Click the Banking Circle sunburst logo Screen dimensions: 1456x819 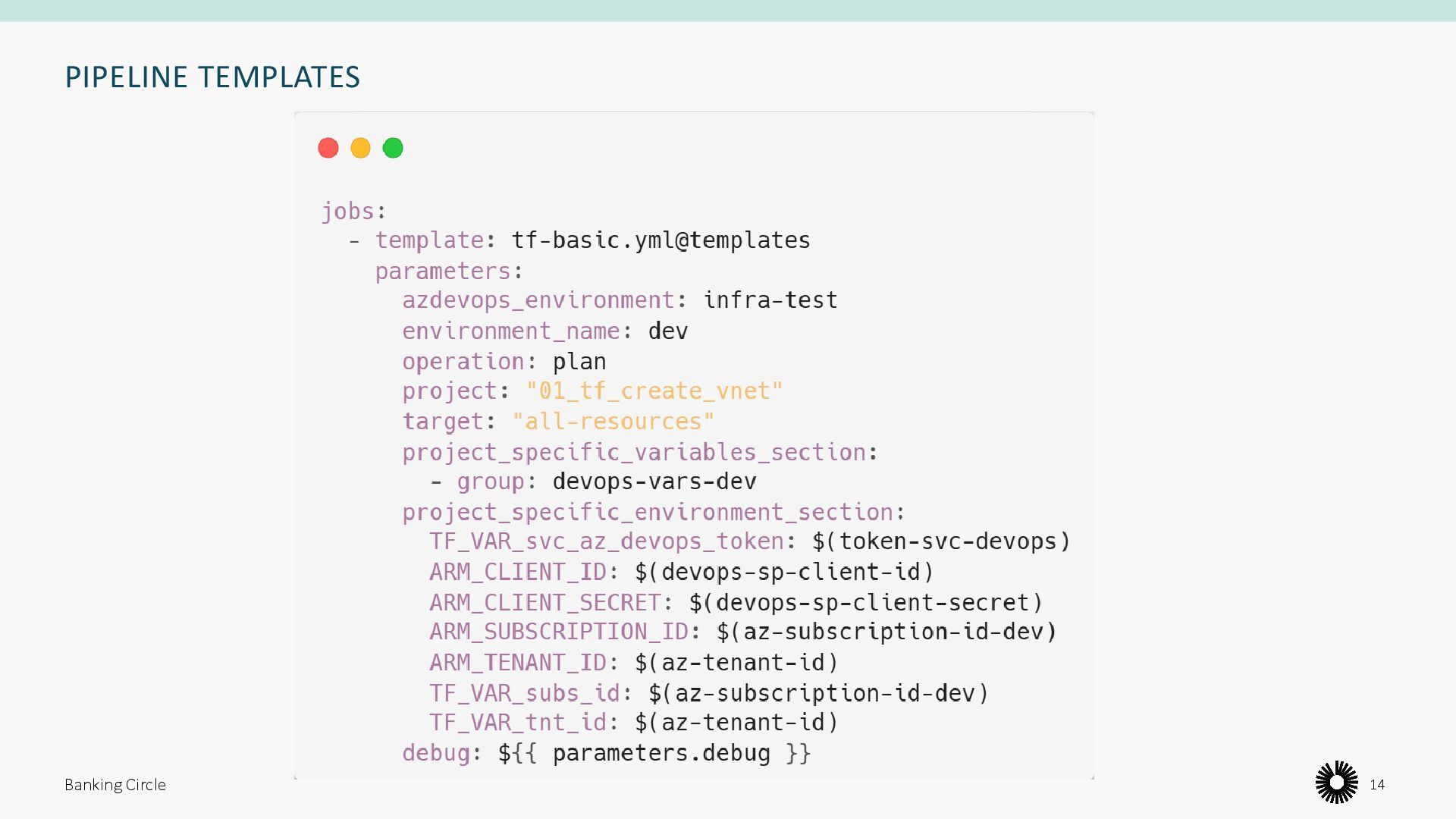pyautogui.click(x=1336, y=783)
